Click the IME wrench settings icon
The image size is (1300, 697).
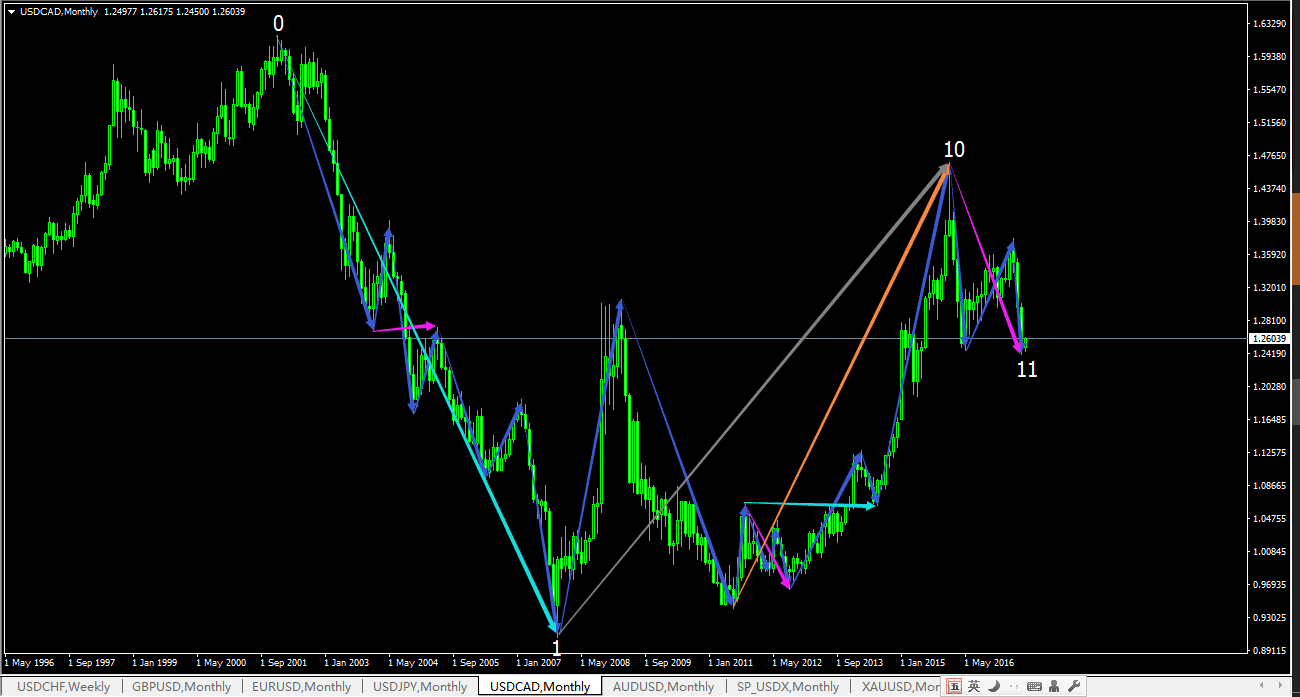[1074, 686]
